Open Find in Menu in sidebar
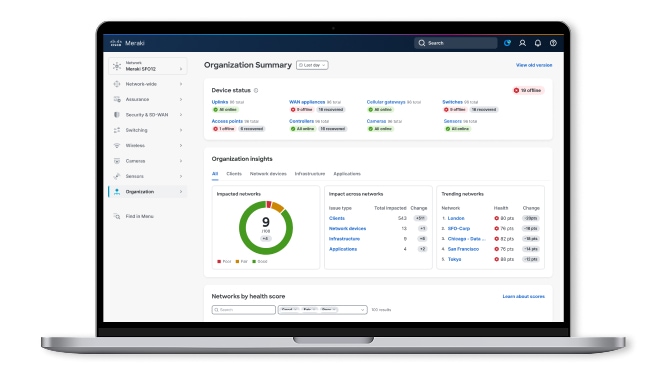Screen dimensions: 666x375 (139, 216)
